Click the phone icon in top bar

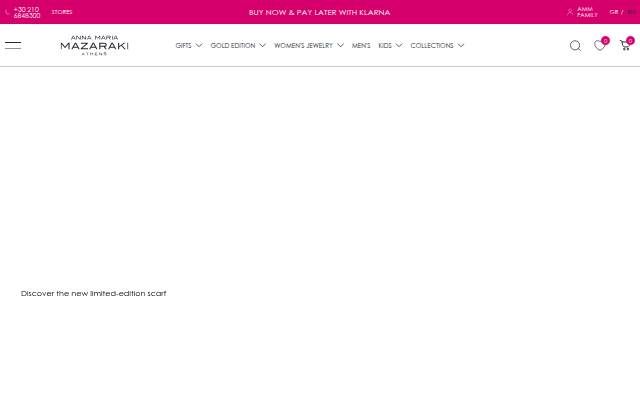(x=7, y=12)
